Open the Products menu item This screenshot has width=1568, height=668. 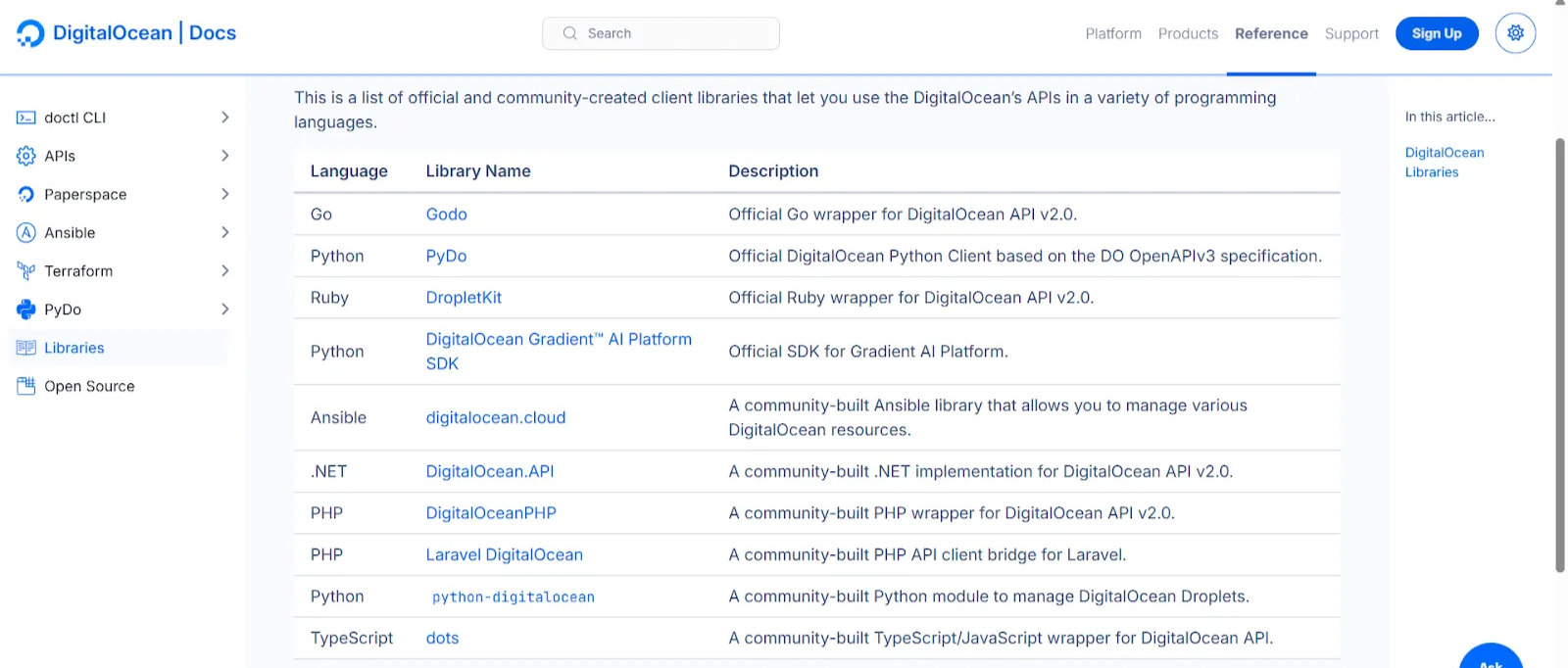(x=1188, y=33)
